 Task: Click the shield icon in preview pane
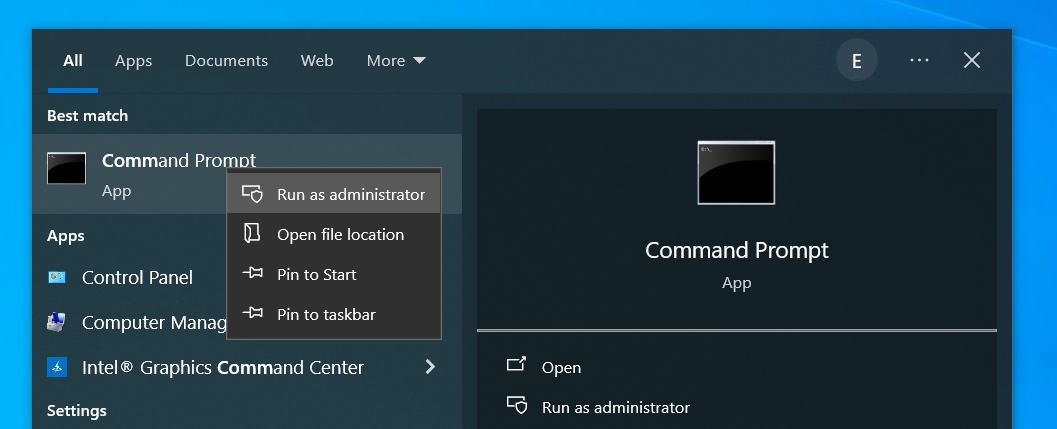click(x=517, y=405)
